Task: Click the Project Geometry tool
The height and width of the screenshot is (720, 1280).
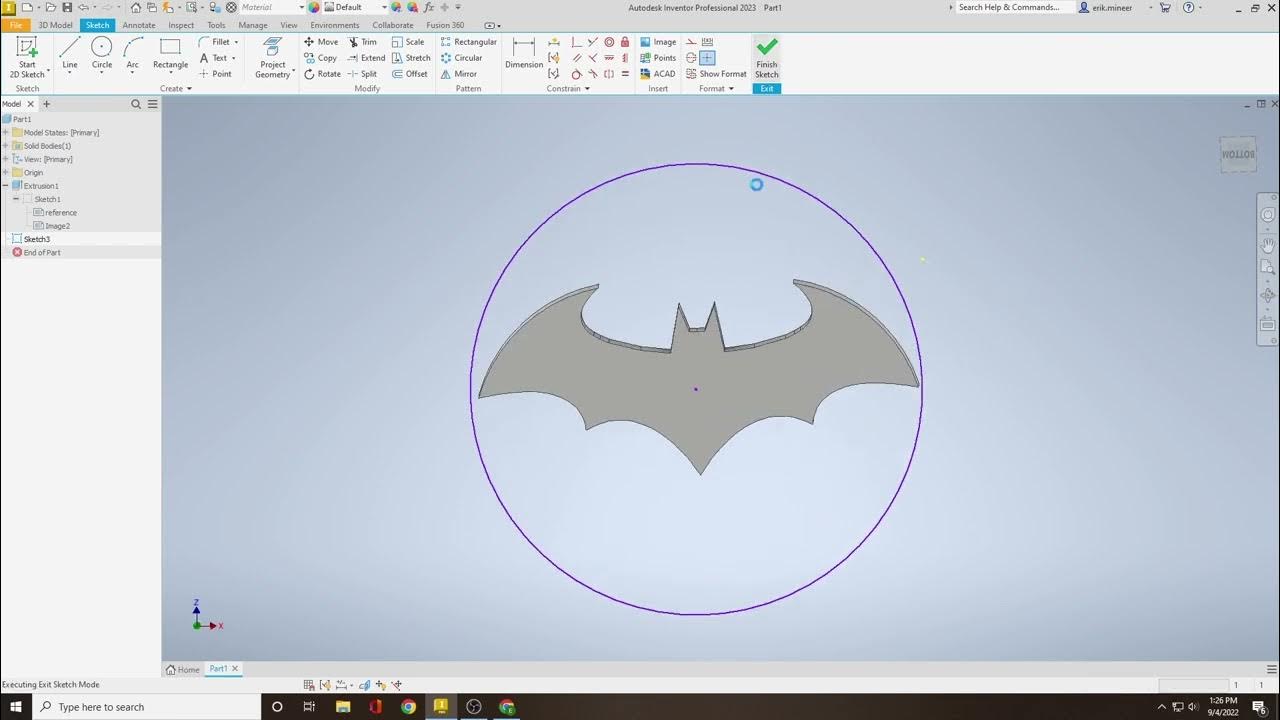Action: (x=272, y=57)
